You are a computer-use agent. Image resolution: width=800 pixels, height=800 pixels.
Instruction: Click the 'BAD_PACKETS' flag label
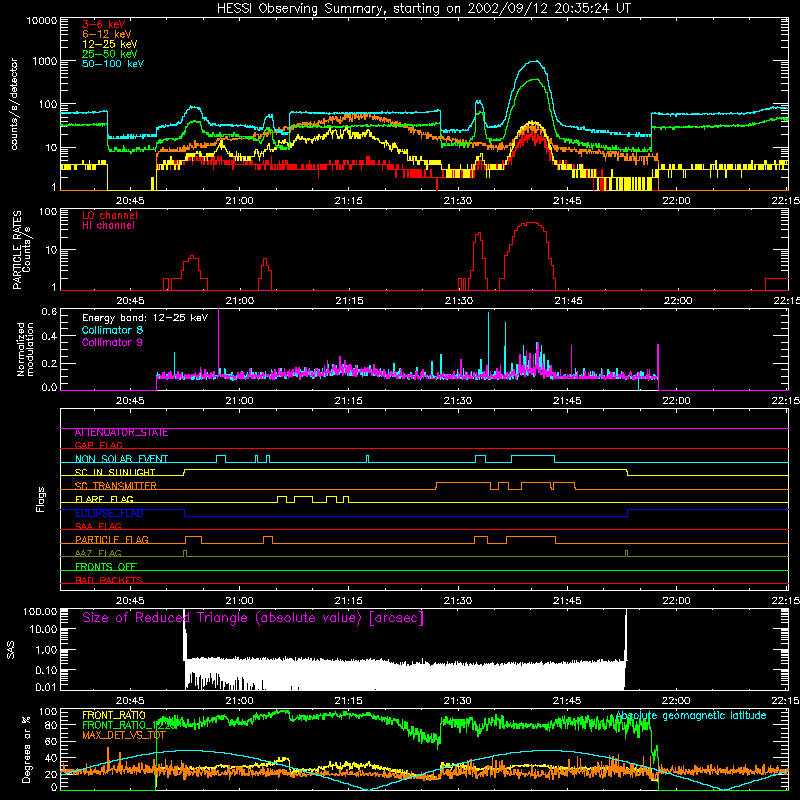[x=109, y=580]
